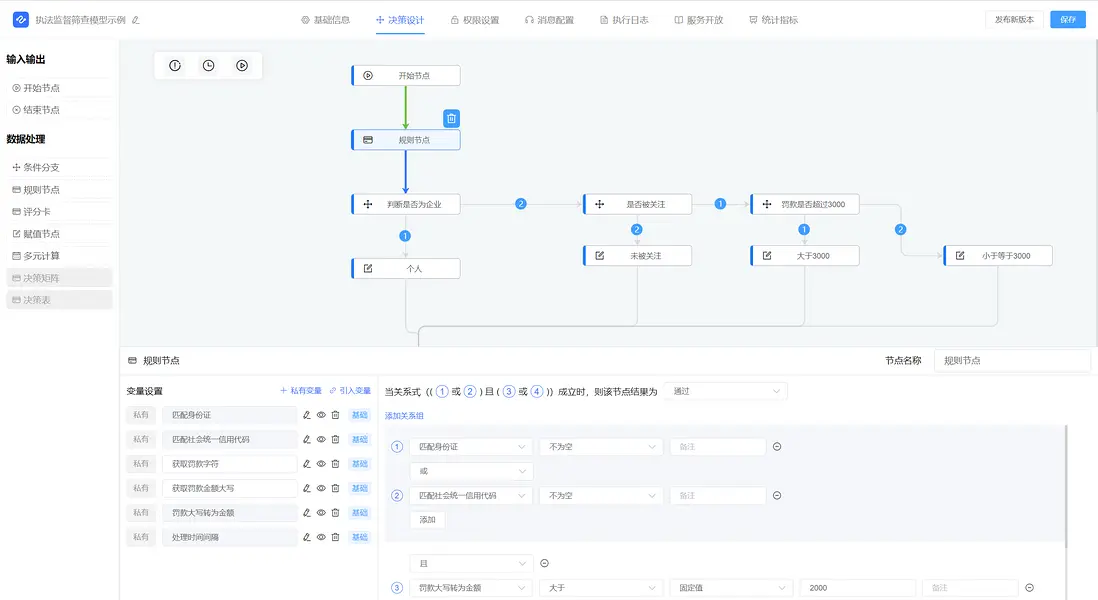Image resolution: width=1098 pixels, height=600 pixels.
Task: Delete selected node with blue trash icon
Action: (452, 118)
